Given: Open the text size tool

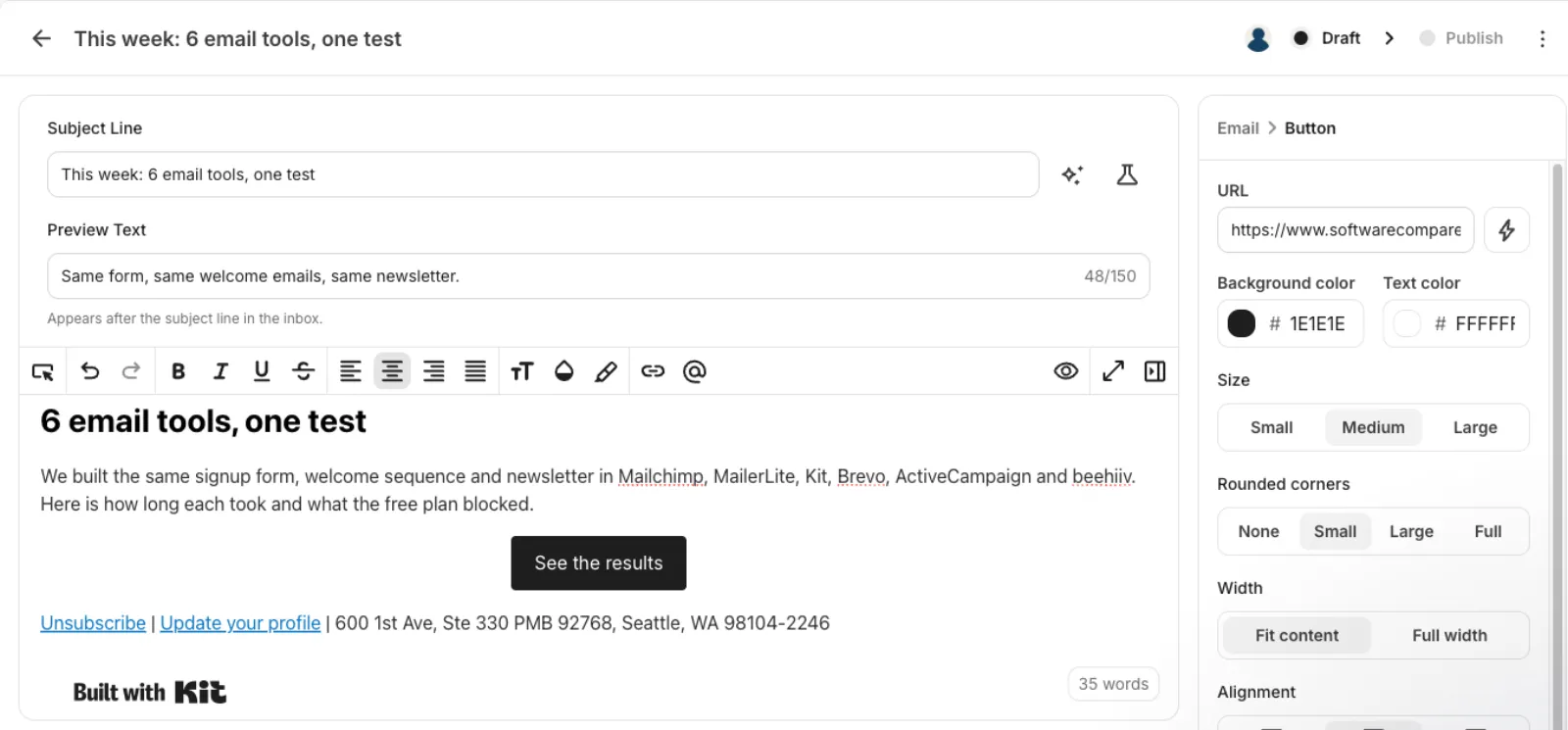Looking at the screenshot, I should (x=522, y=371).
